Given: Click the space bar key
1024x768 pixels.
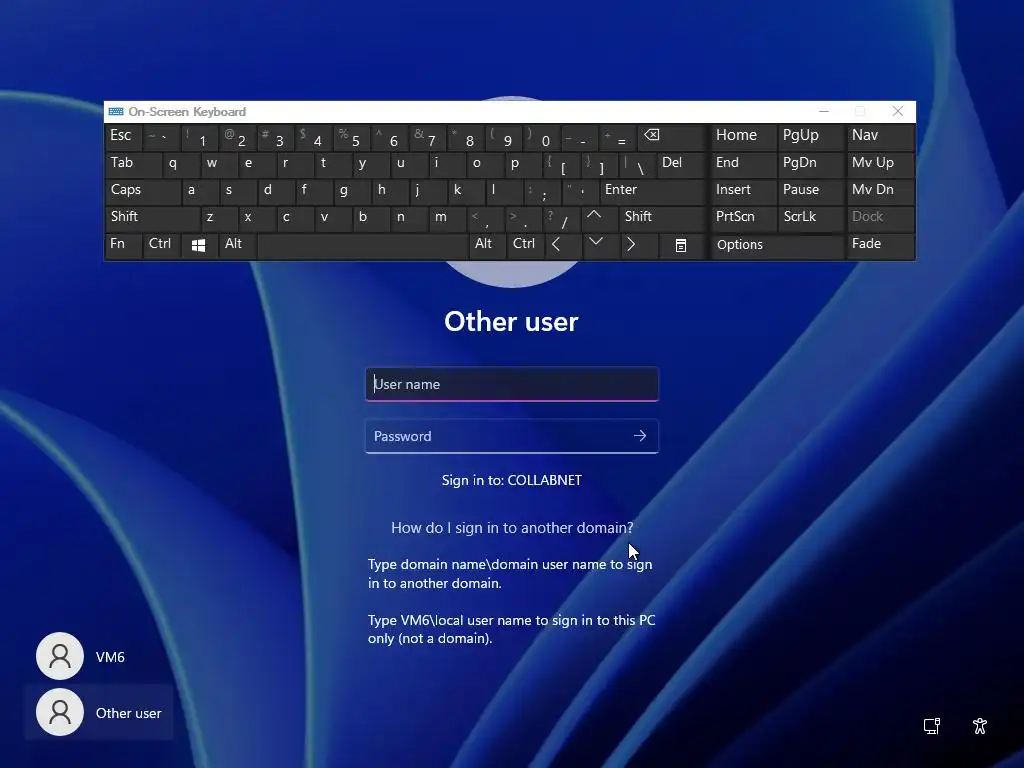Looking at the screenshot, I should coord(362,245).
